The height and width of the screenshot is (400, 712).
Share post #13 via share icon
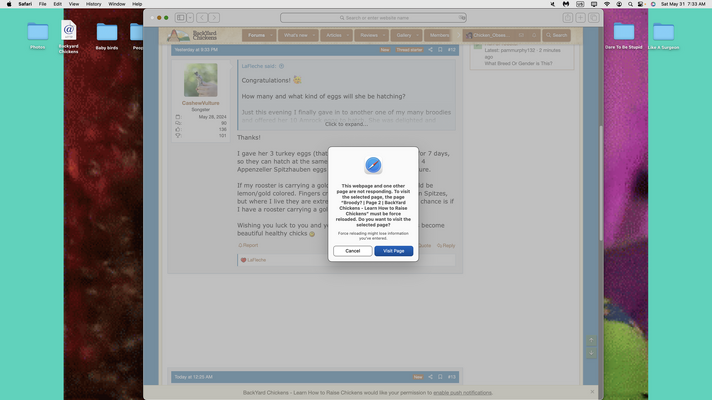(x=430, y=377)
